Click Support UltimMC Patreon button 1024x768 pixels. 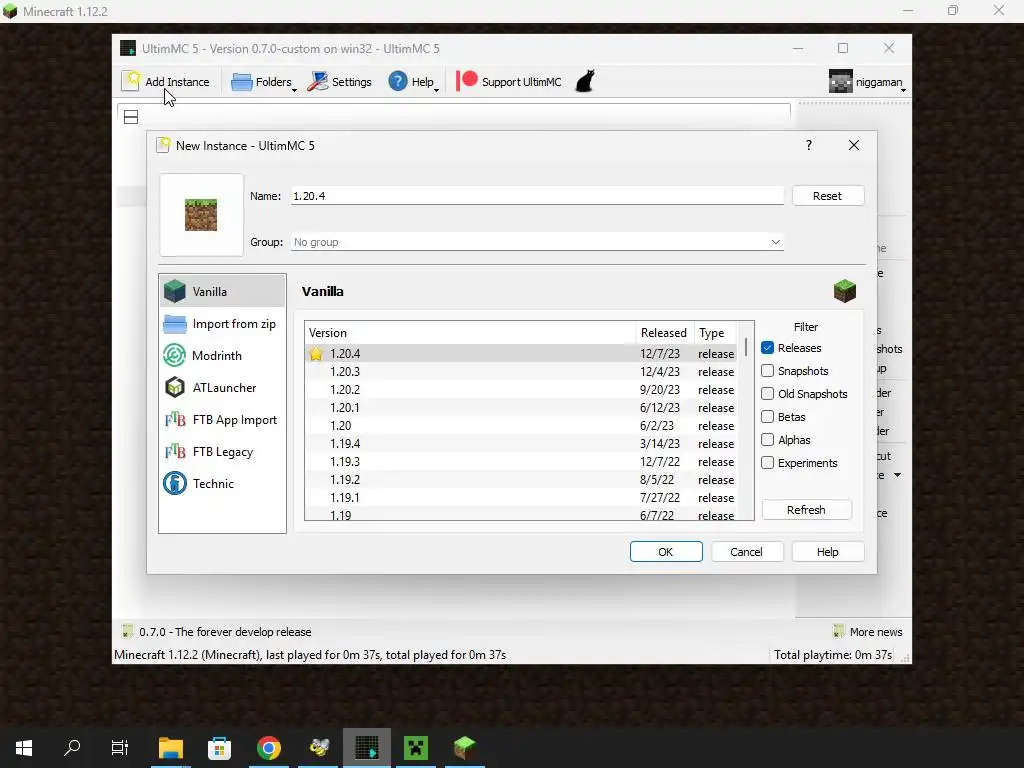(x=509, y=82)
